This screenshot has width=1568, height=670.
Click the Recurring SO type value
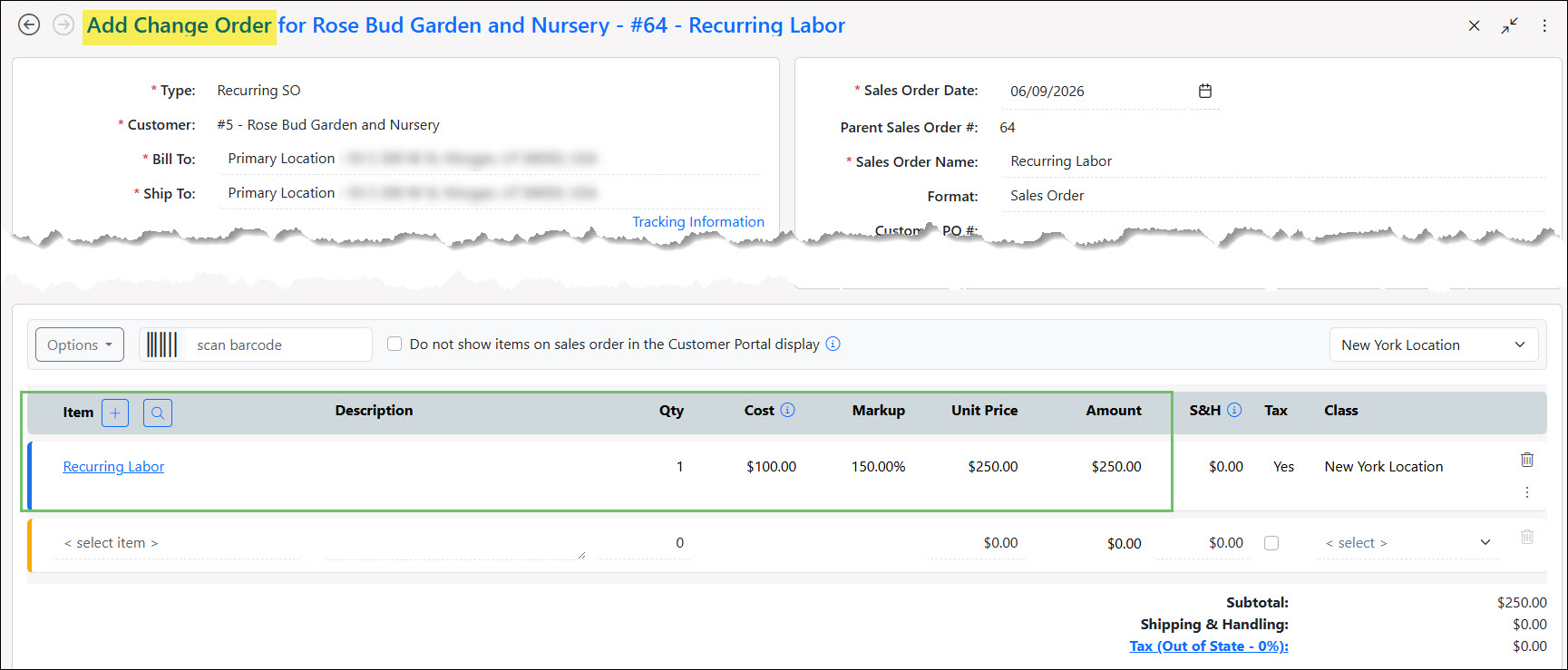[x=258, y=91]
